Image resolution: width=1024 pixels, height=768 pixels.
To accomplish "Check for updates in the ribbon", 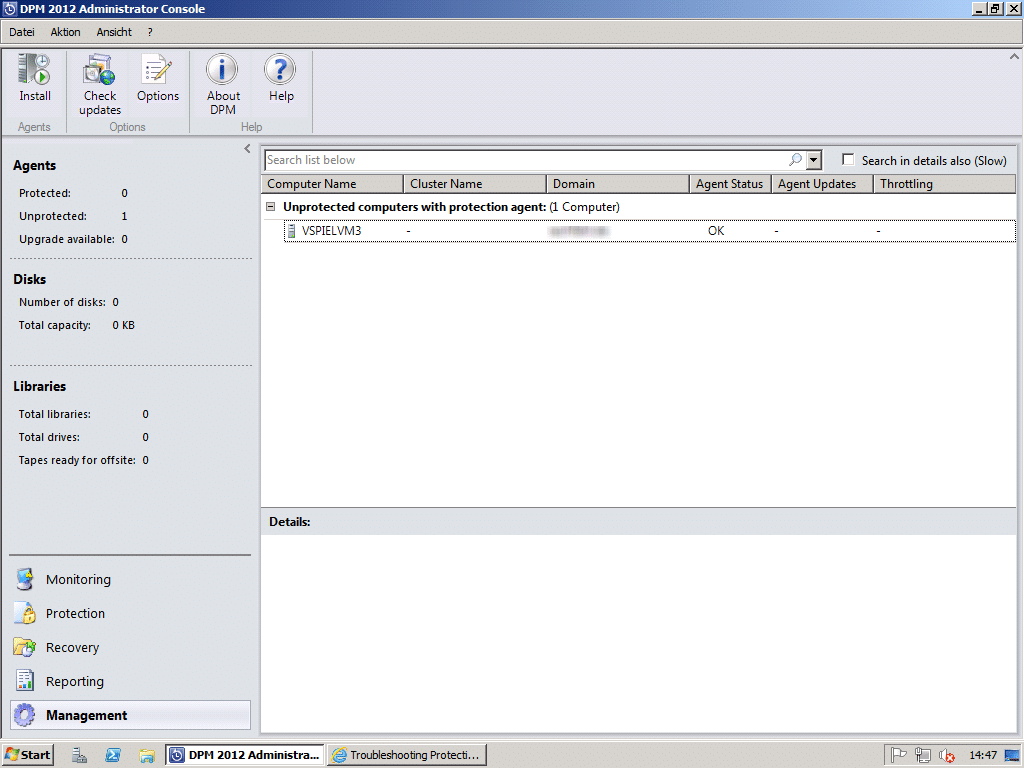I will point(100,85).
